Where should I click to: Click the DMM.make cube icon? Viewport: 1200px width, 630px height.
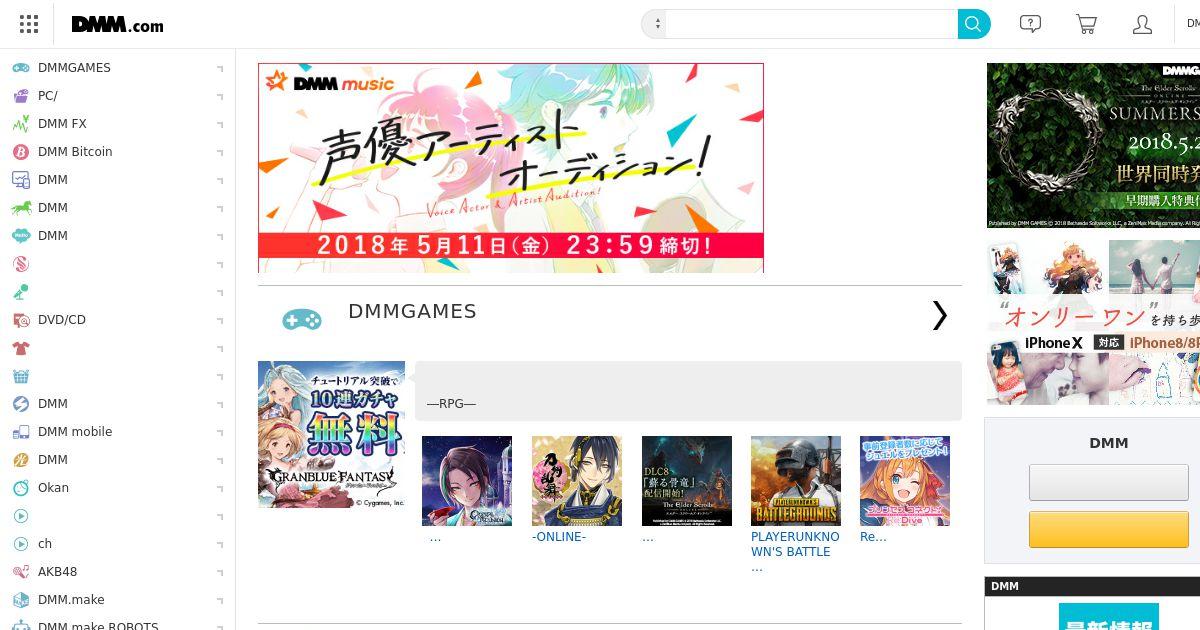click(x=21, y=600)
